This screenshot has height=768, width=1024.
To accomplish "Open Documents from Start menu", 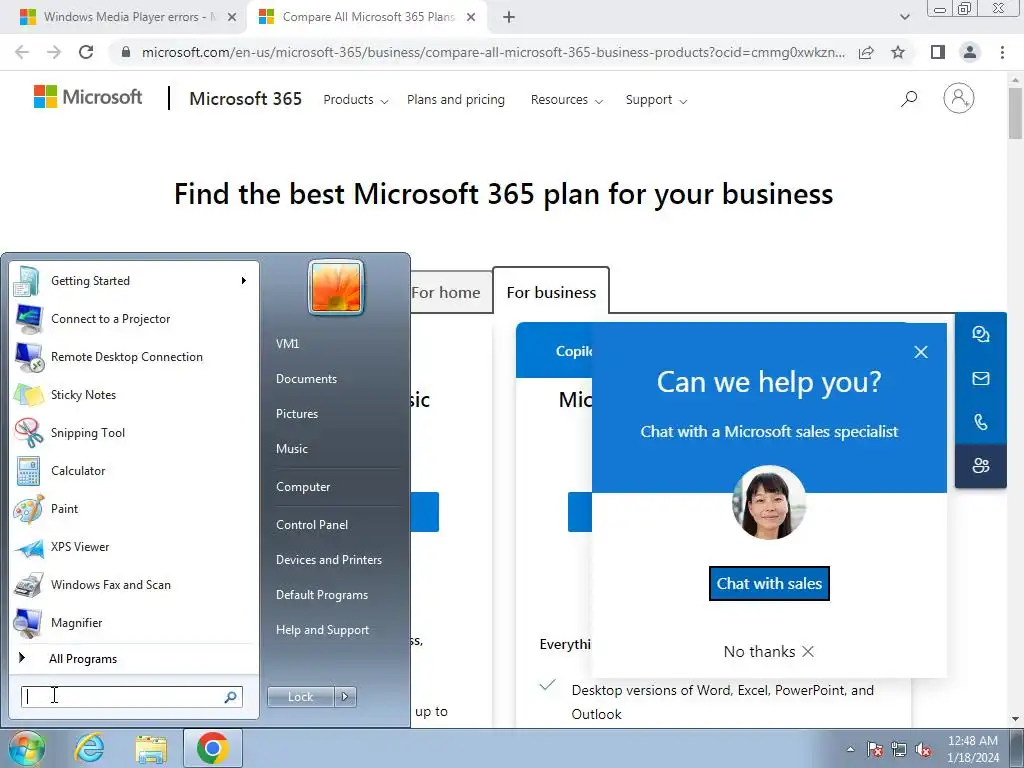I will 306,379.
